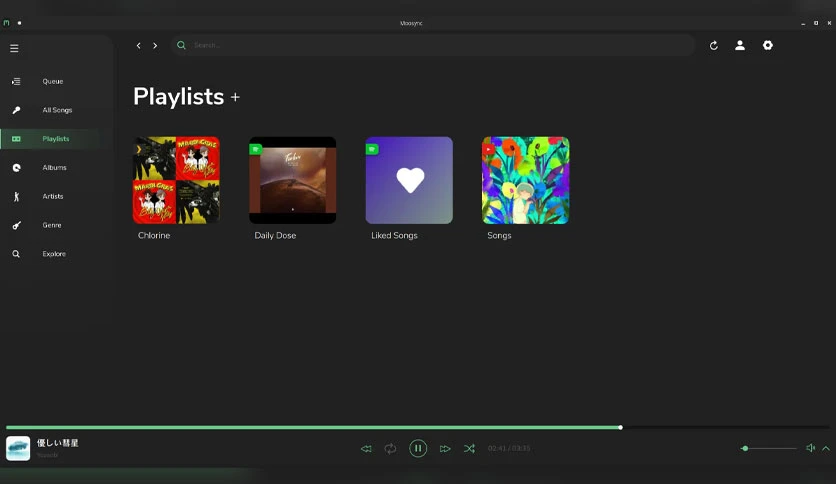Go forward with the right arrow
Image resolution: width=836 pixels, height=484 pixels.
pyautogui.click(x=155, y=46)
